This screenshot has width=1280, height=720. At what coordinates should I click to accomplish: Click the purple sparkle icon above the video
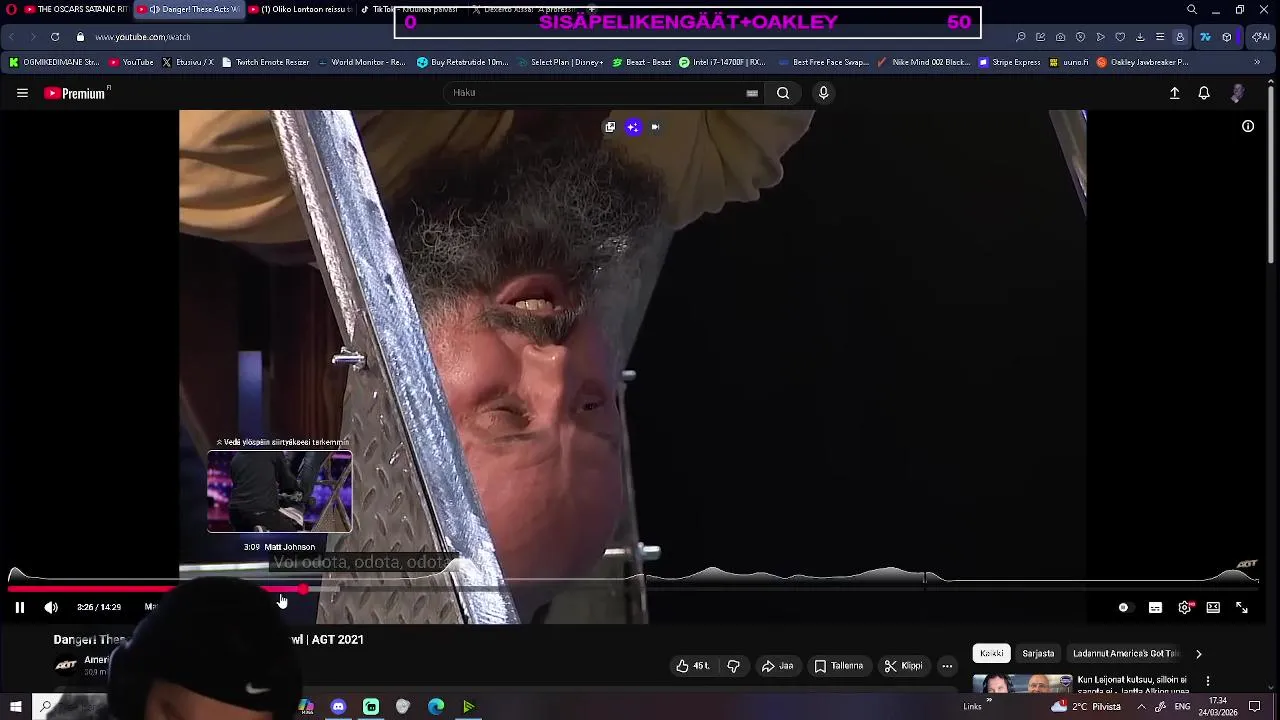pos(632,127)
